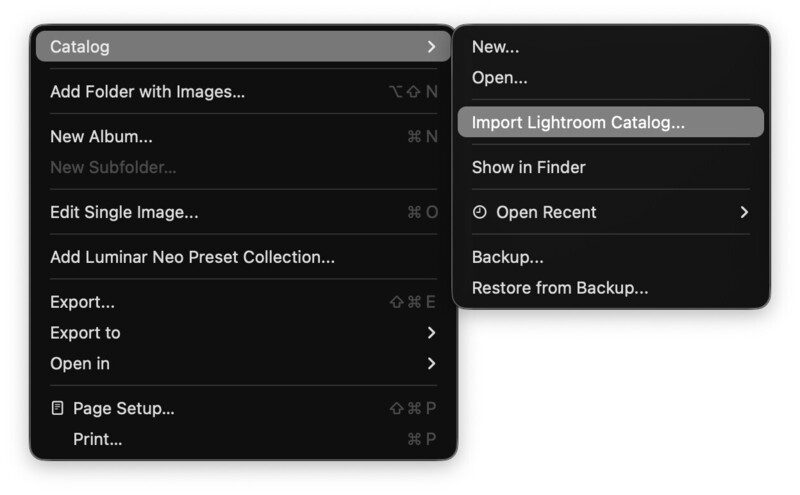Open the Open Recent submenu label
This screenshot has width=800, height=495.
coord(546,212)
